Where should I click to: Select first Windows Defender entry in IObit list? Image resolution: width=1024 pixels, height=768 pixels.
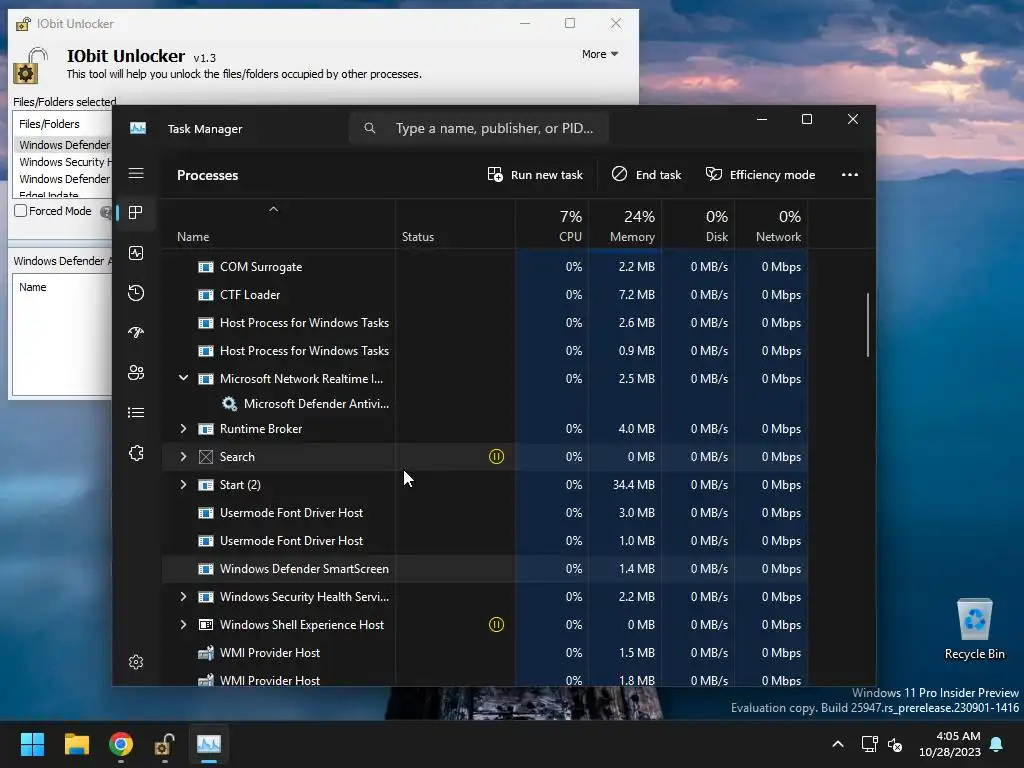[x=64, y=144]
